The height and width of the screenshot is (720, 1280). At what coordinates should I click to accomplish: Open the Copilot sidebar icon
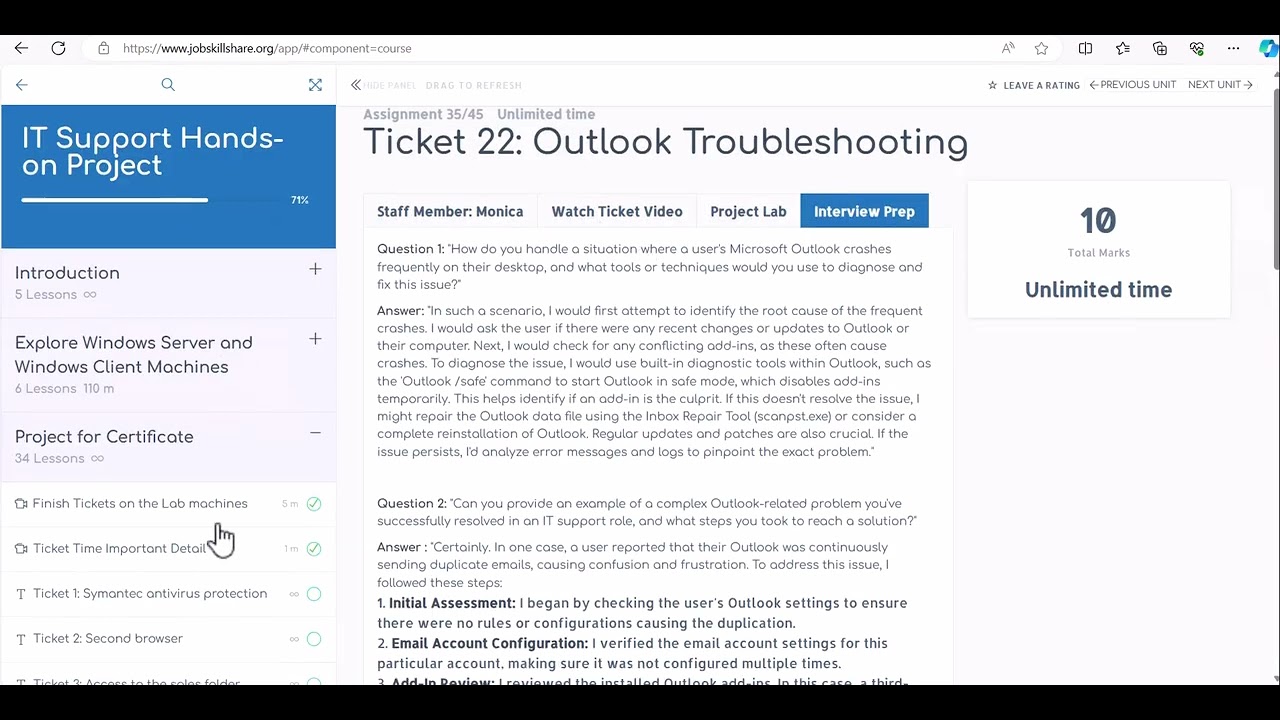click(x=1268, y=48)
